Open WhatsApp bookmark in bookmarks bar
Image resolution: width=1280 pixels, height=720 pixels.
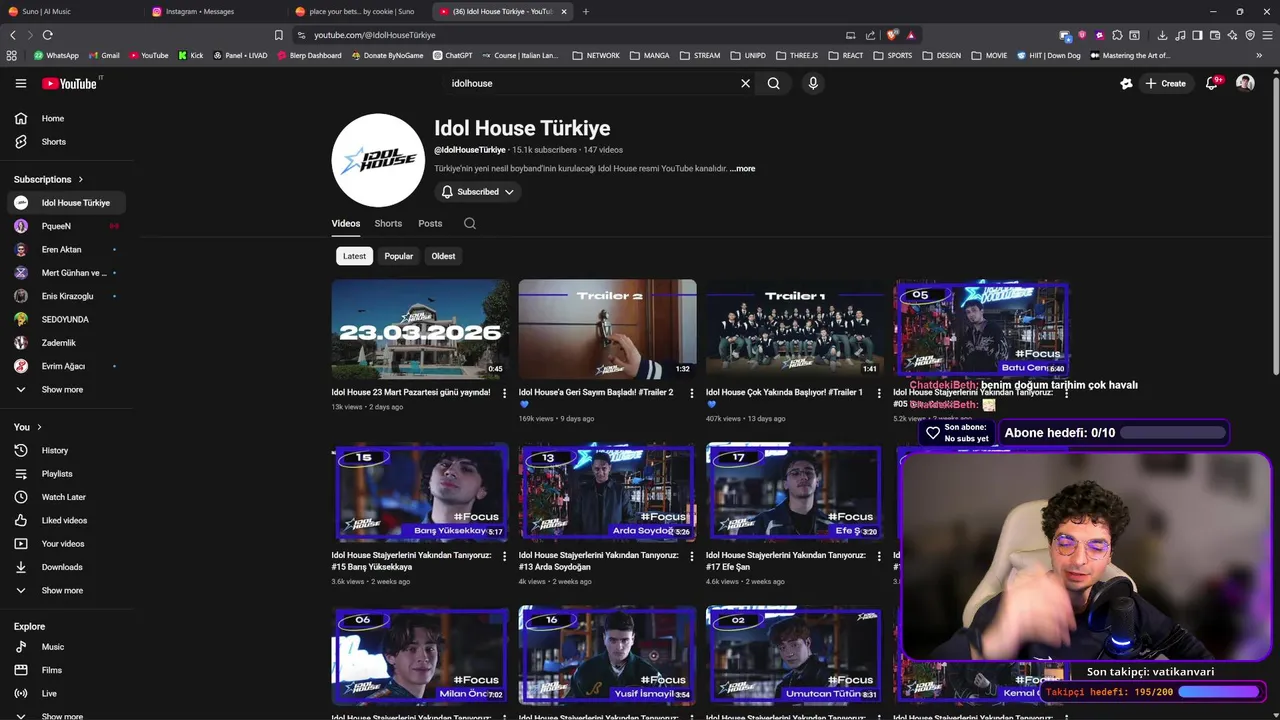(x=56, y=56)
